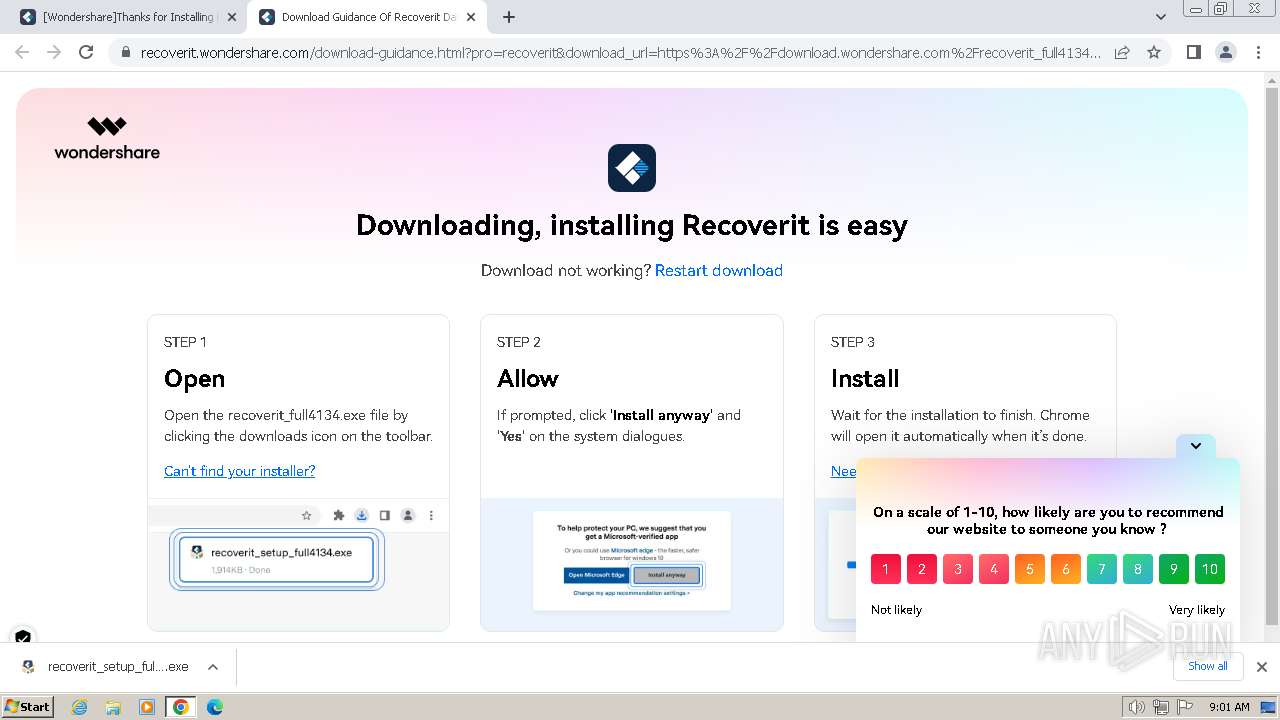The image size is (1280, 720).
Task: Open the downloaded recoverit_setup exe file
Action: (105, 667)
